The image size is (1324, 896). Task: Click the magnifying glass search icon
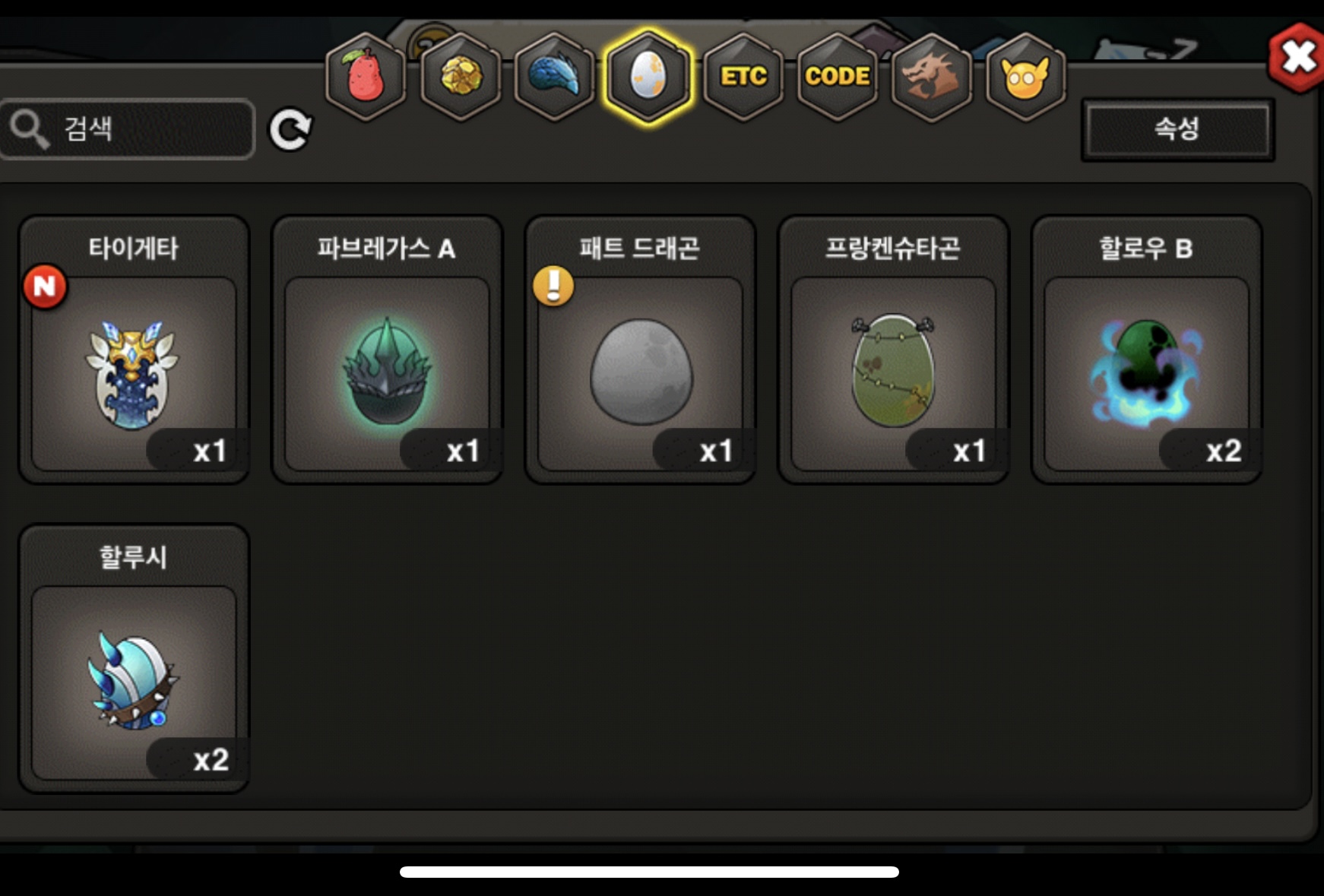[30, 129]
